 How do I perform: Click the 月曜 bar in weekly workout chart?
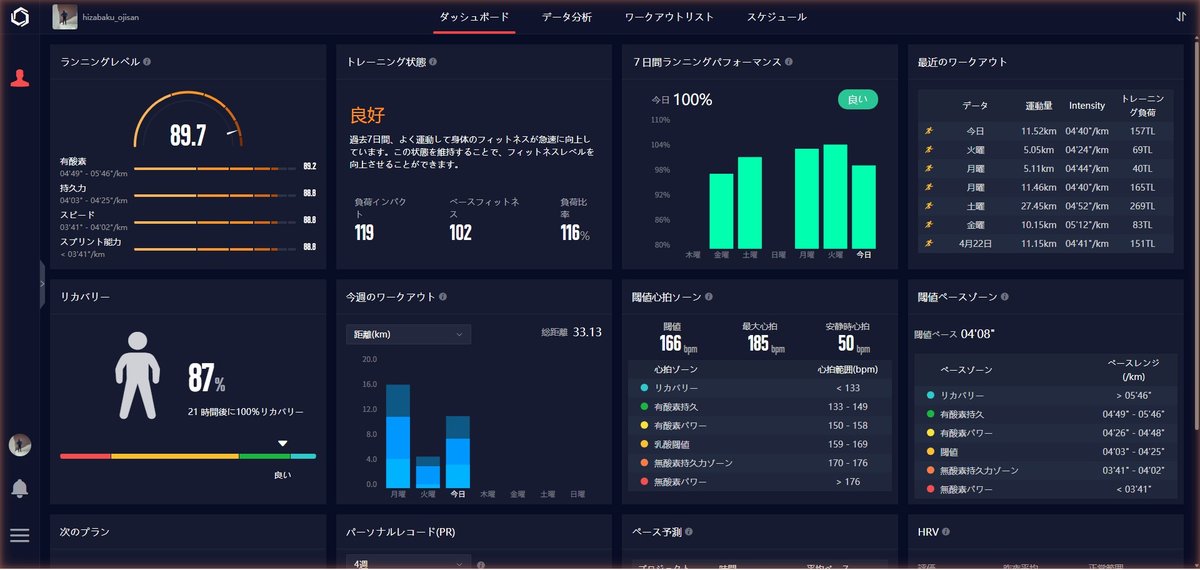(398, 436)
